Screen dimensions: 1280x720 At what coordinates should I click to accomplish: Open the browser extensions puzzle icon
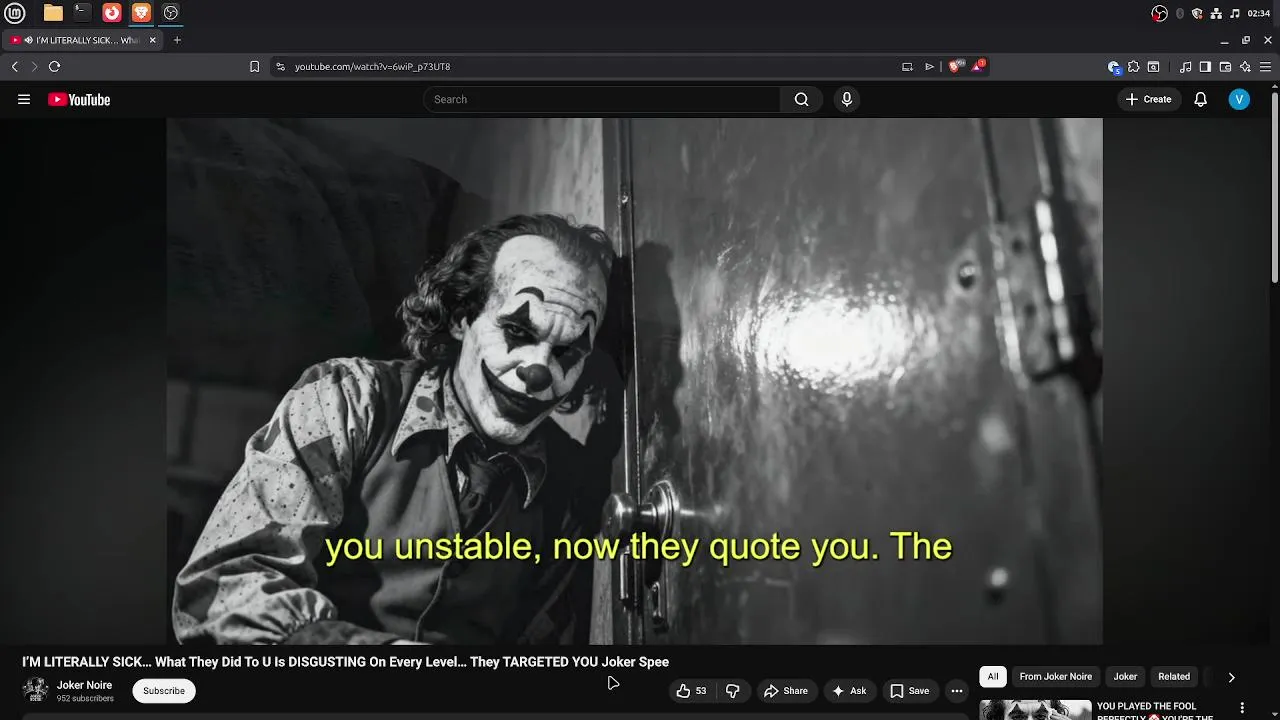point(1133,67)
